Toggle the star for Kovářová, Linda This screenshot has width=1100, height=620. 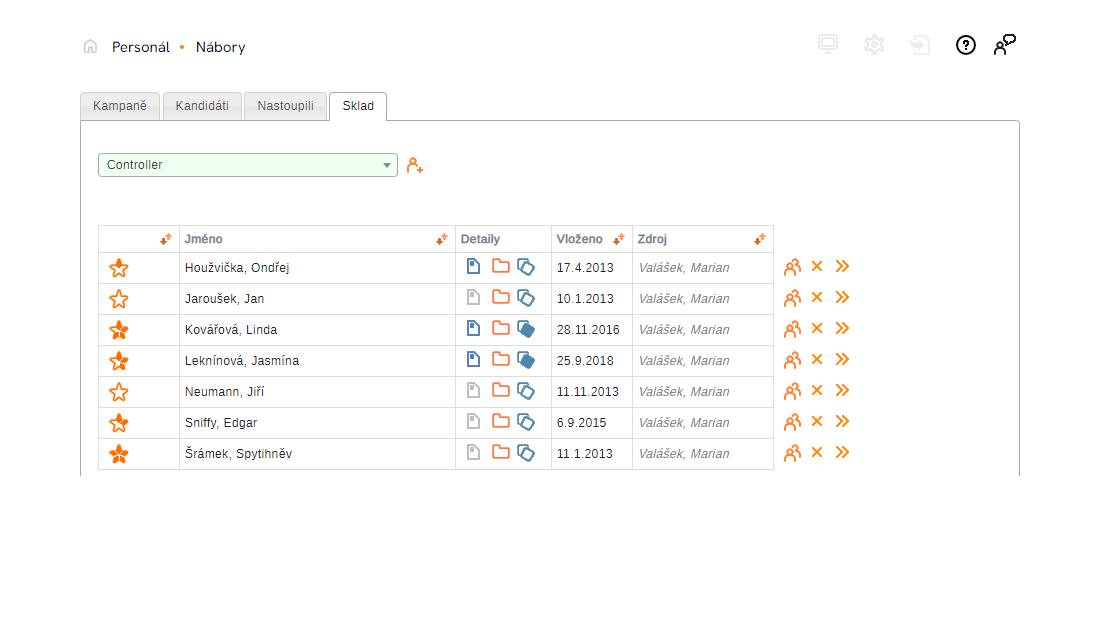119,330
